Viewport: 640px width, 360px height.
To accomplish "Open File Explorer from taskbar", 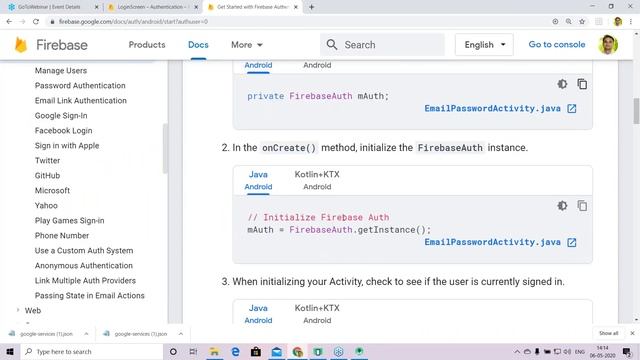I will (214, 351).
